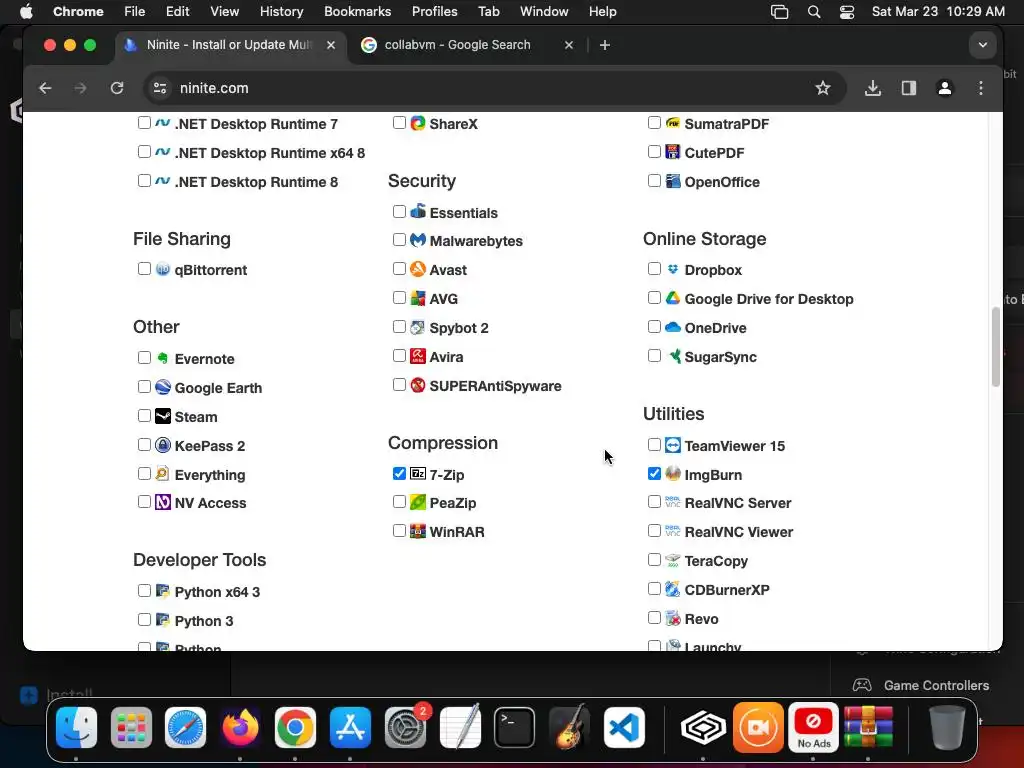Check the .NET Desktop Runtime 7 checkbox
This screenshot has width=1024, height=768.
click(x=144, y=123)
